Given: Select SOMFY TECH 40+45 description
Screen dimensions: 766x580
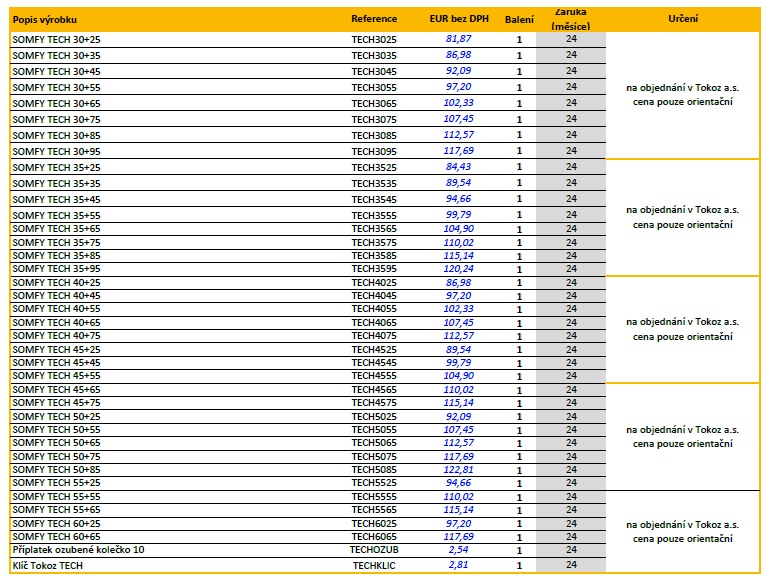Looking at the screenshot, I should point(56,296).
